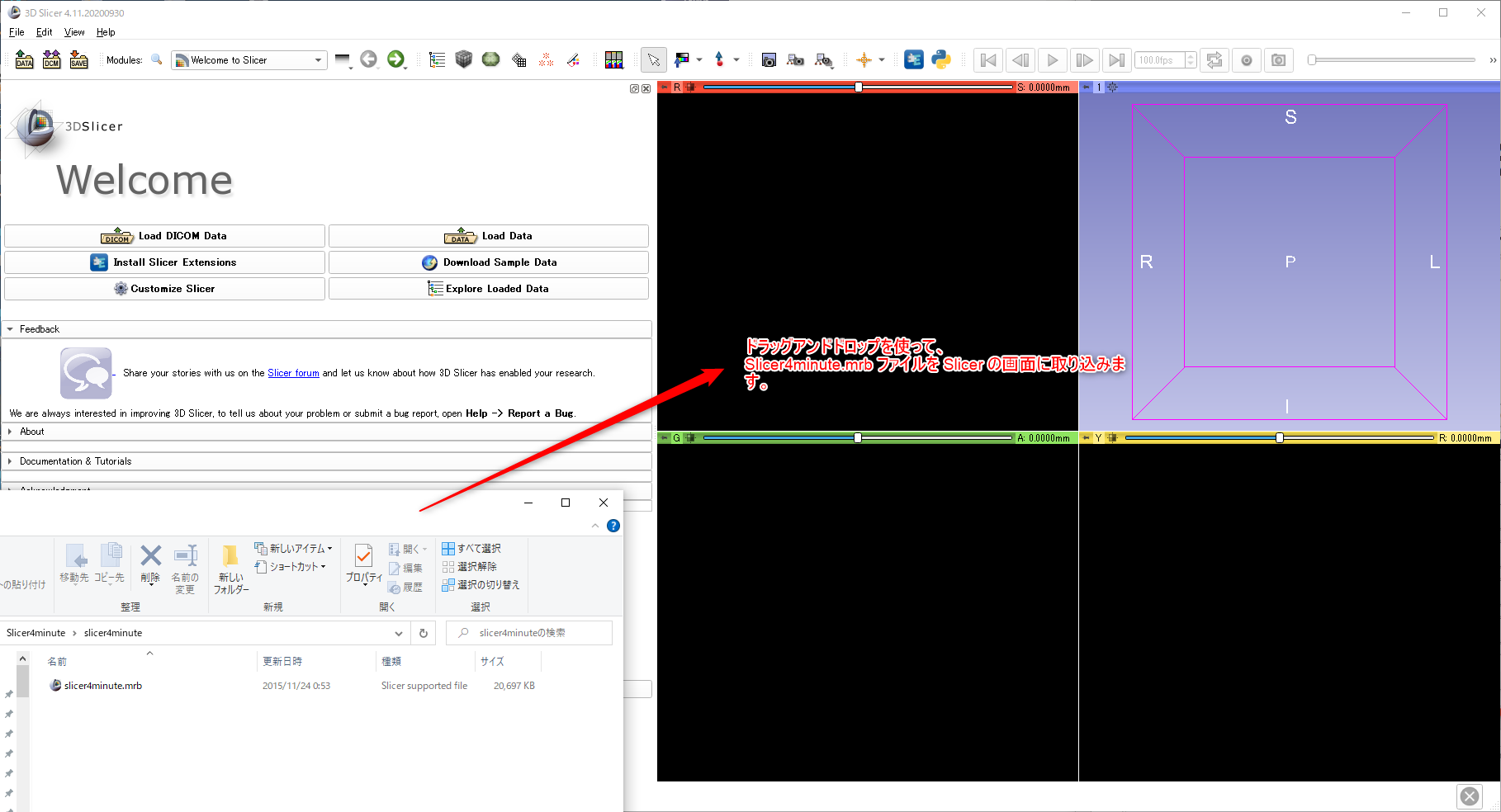Screen dimensions: 1501x812
Task: Open the Extensions Manager icon
Action: [914, 59]
